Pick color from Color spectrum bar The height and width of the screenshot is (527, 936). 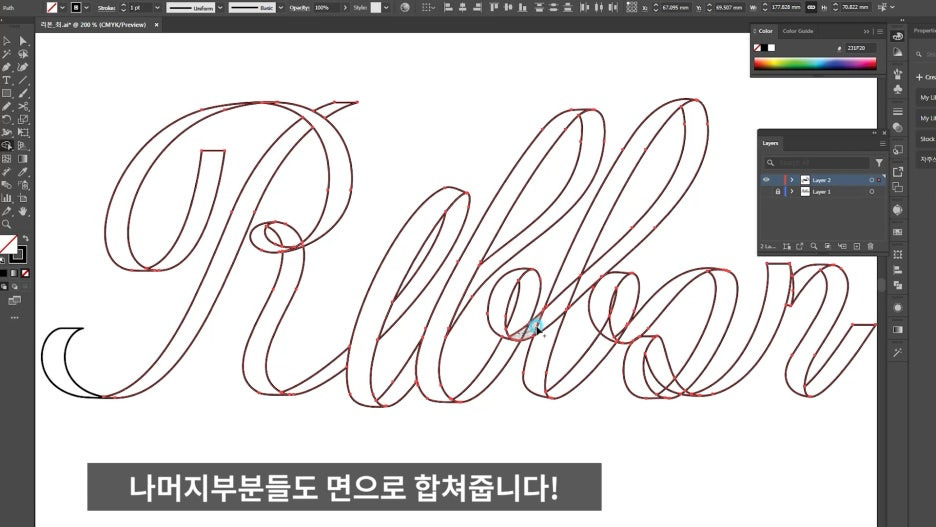815,64
